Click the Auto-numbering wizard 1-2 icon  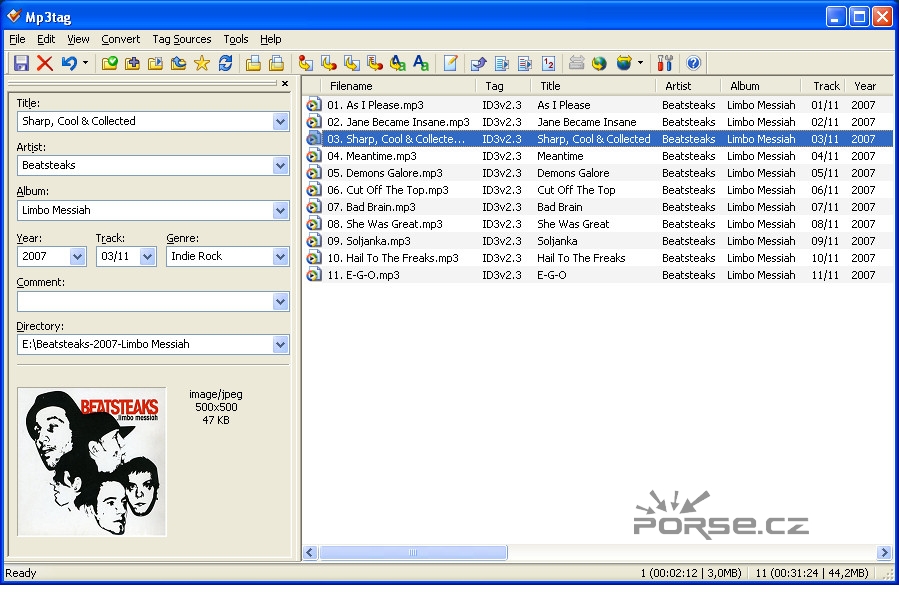(549, 63)
